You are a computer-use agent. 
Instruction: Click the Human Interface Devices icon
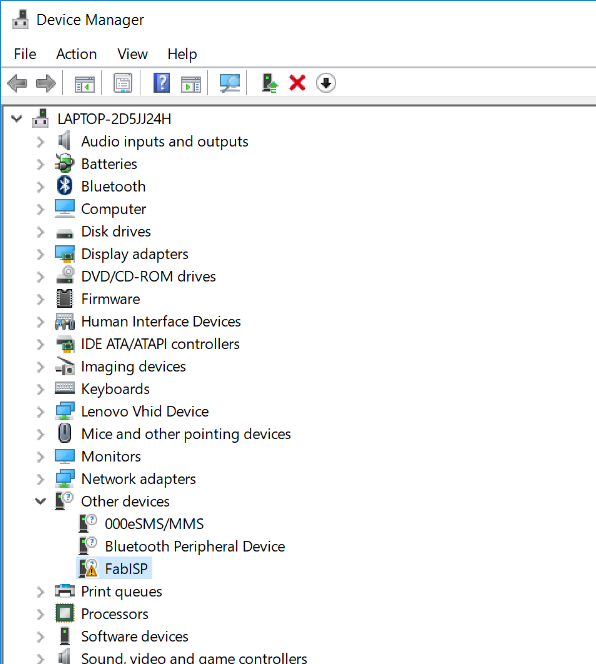point(65,321)
